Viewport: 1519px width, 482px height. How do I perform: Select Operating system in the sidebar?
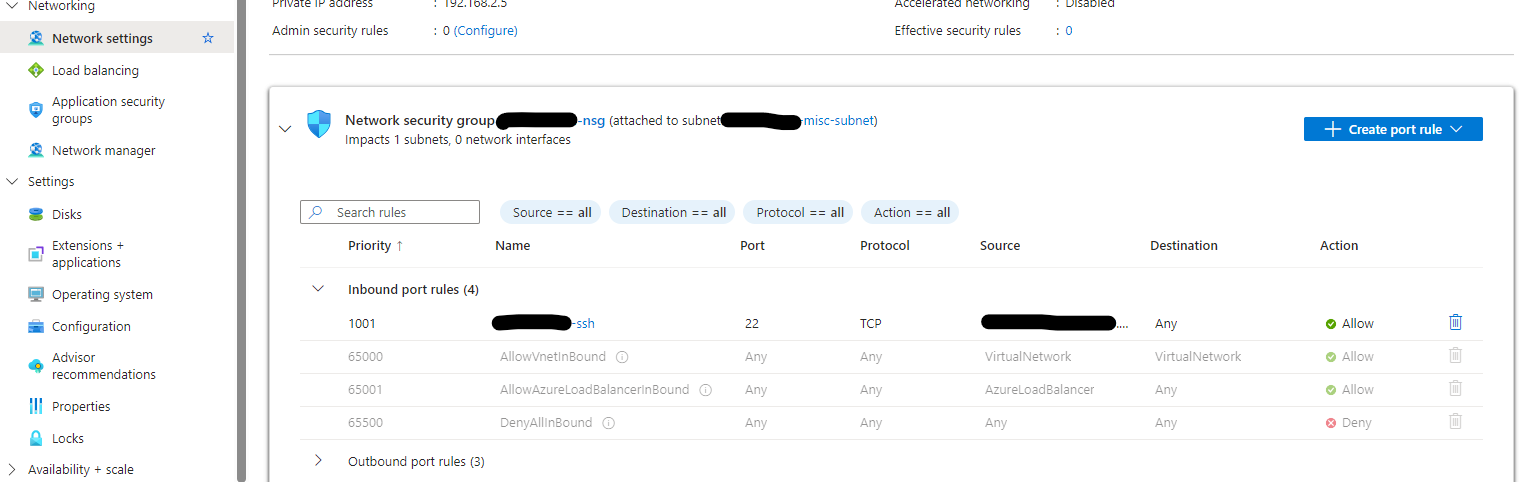pyautogui.click(x=102, y=295)
